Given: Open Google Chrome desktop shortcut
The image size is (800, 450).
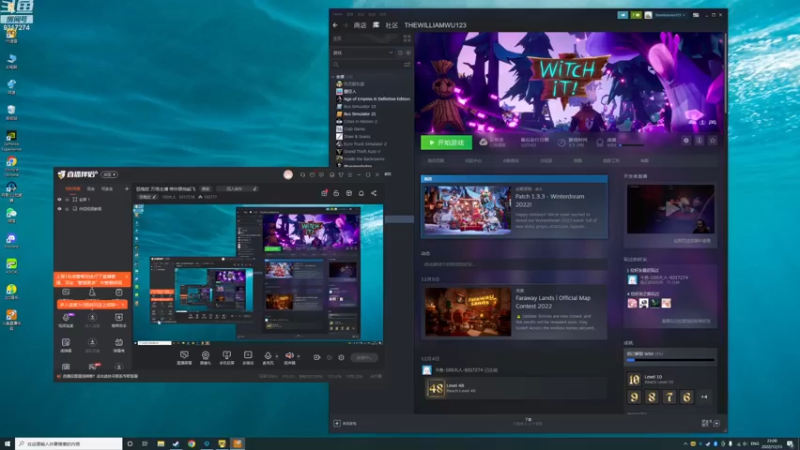Looking at the screenshot, I should [x=11, y=165].
